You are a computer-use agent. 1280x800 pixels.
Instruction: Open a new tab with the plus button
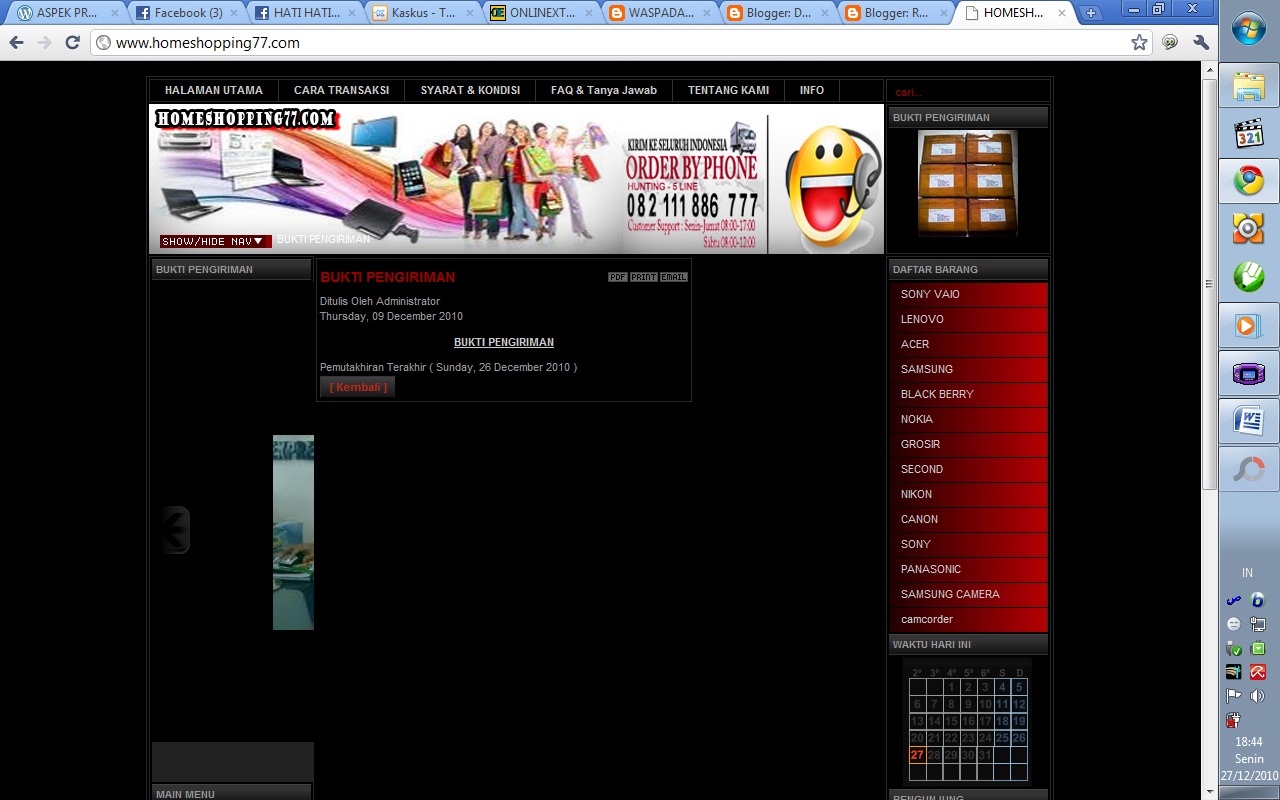1091,13
